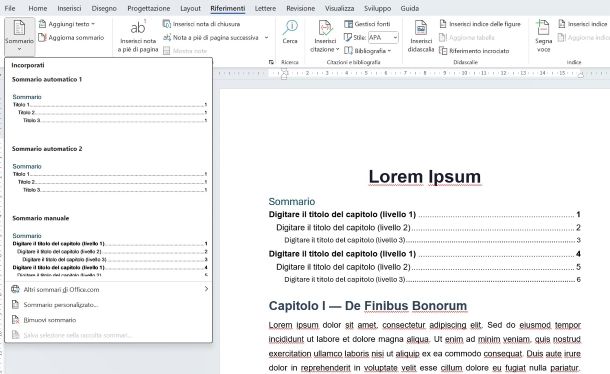Select Altri sommari di Office.com menu entry
Viewport: 610px width, 374px height.
109,289
